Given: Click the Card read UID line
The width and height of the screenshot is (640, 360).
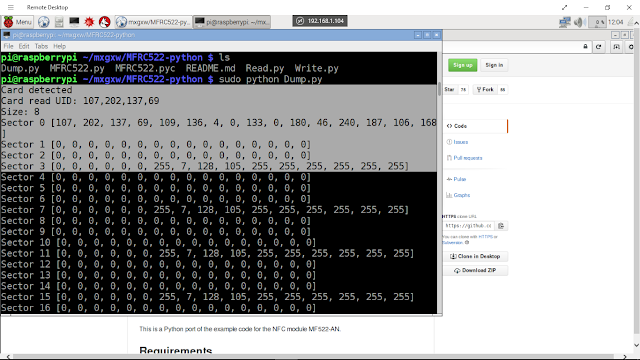Looking at the screenshot, I should (x=80, y=101).
